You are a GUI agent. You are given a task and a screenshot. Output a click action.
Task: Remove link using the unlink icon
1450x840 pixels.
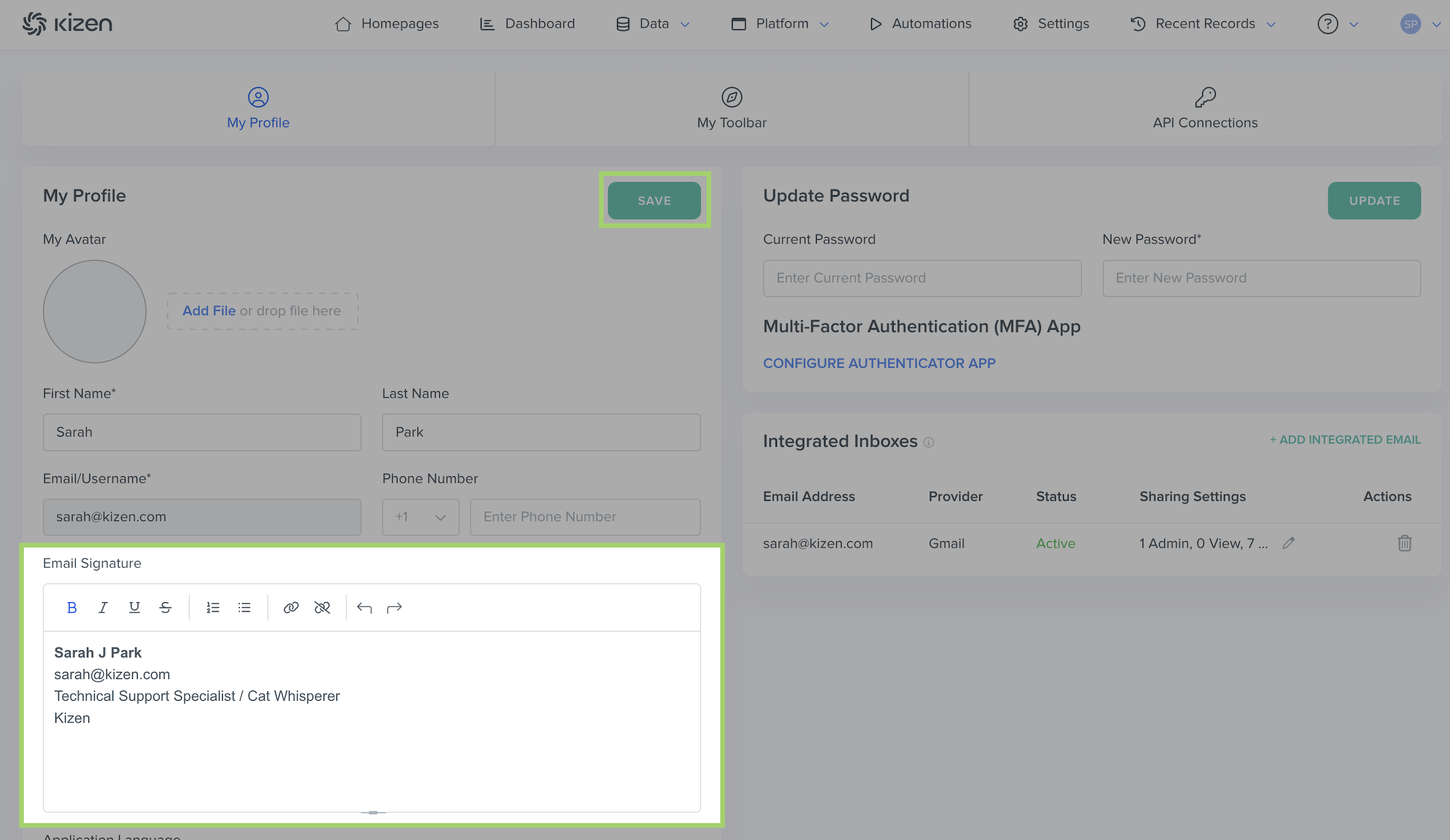click(322, 608)
